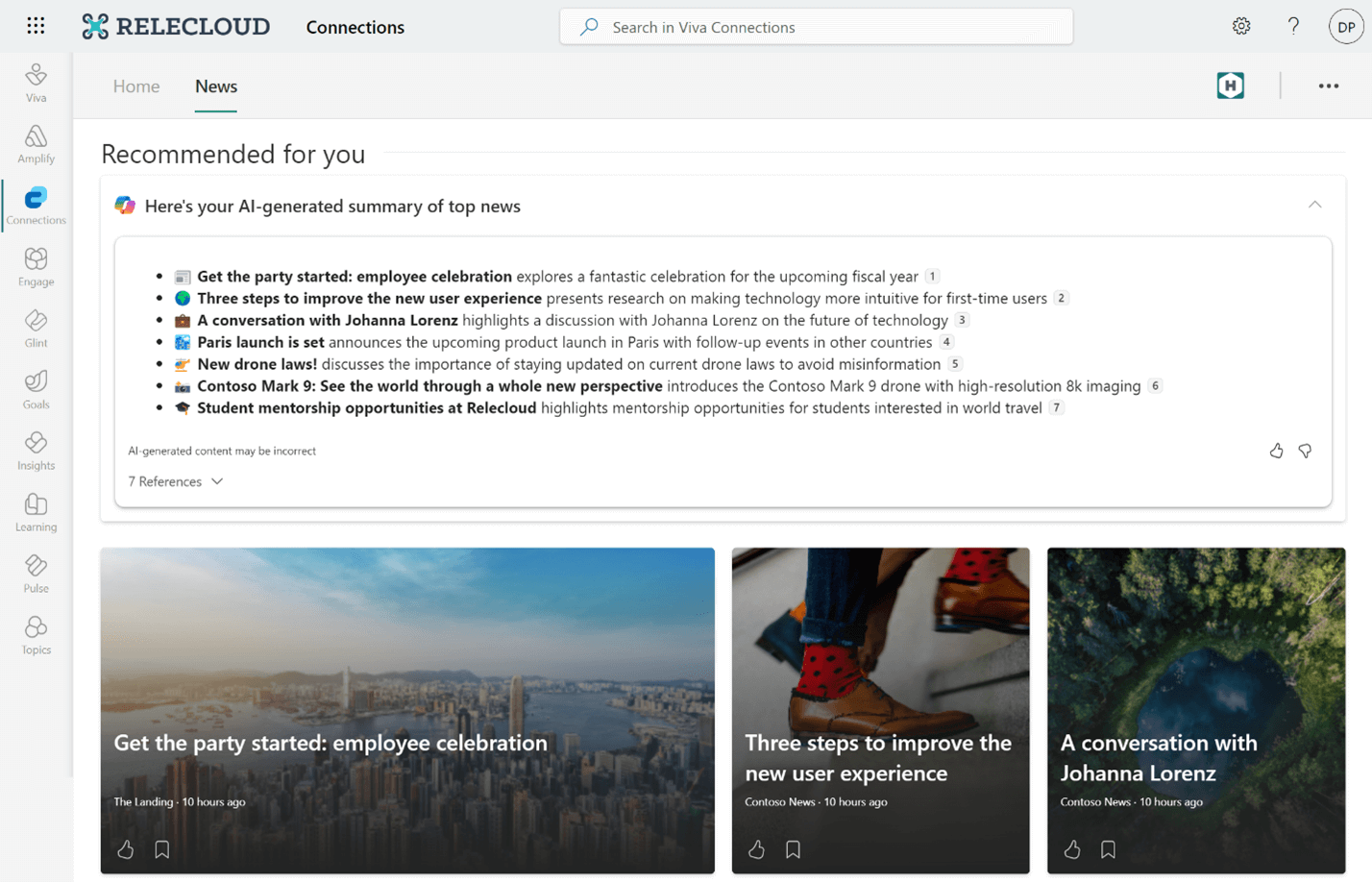Select the Insights icon

pos(36,451)
